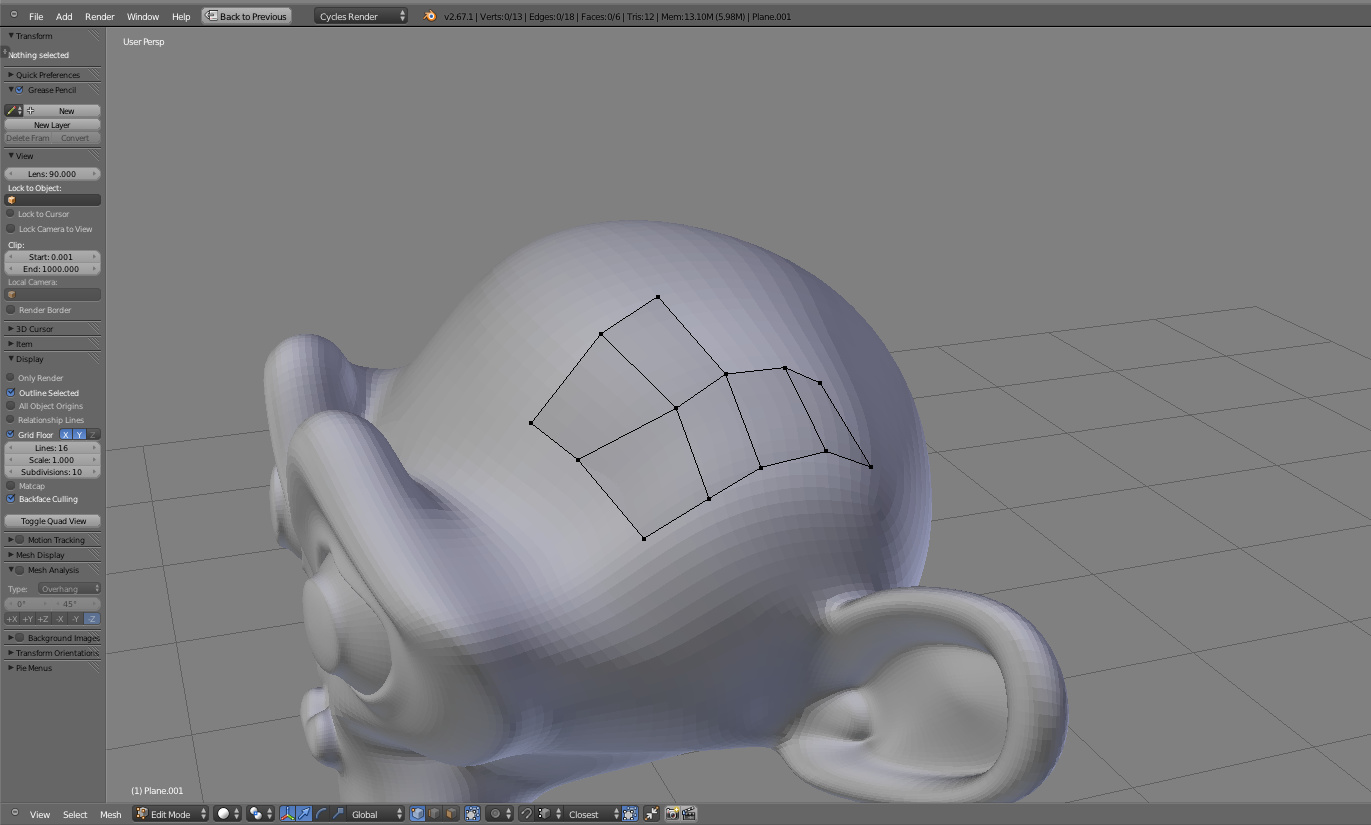Open the Global orientation dropdown
This screenshot has height=825, width=1371.
tap(376, 814)
